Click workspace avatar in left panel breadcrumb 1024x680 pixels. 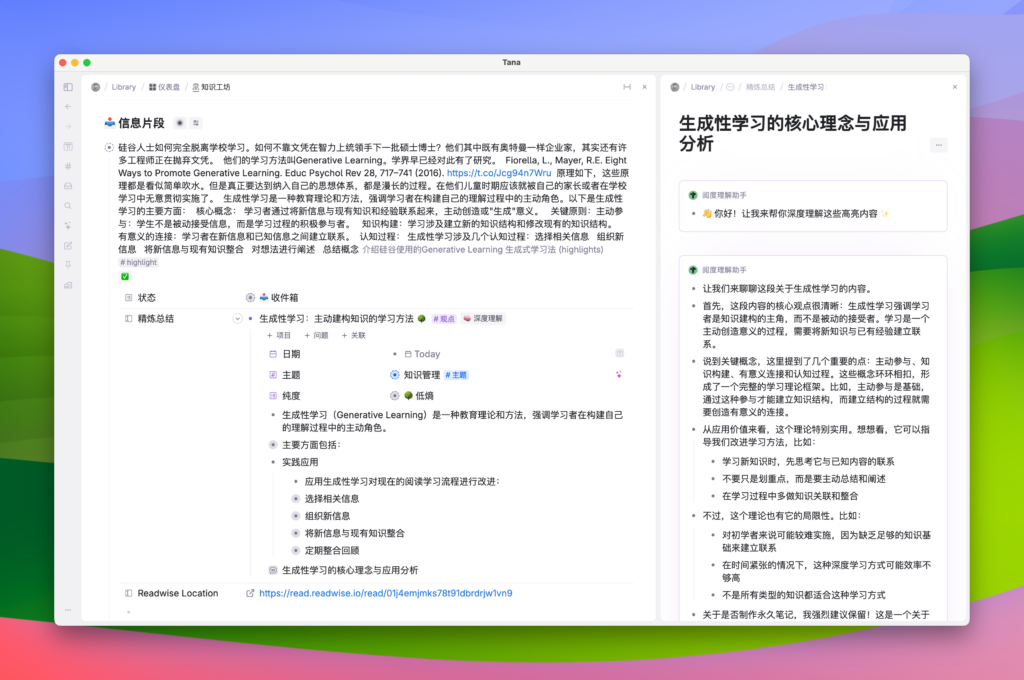pyautogui.click(x=95, y=87)
